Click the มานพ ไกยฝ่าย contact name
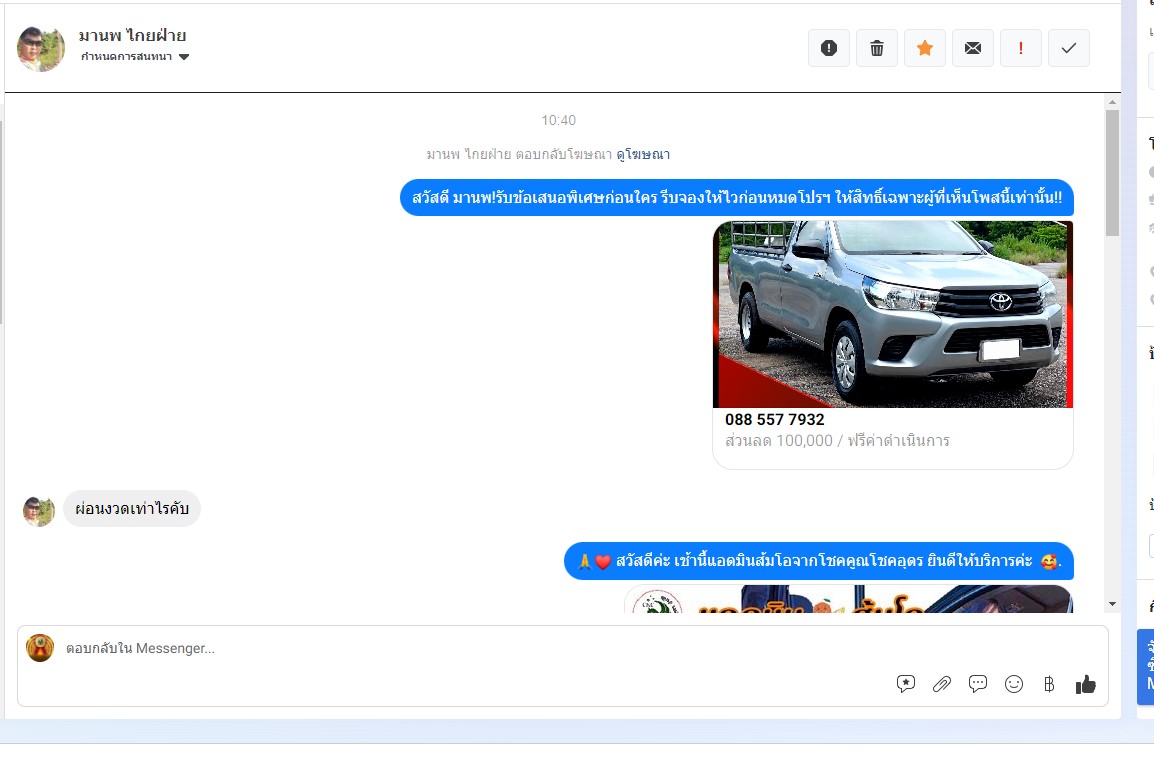This screenshot has height=759, width=1154. pos(133,36)
